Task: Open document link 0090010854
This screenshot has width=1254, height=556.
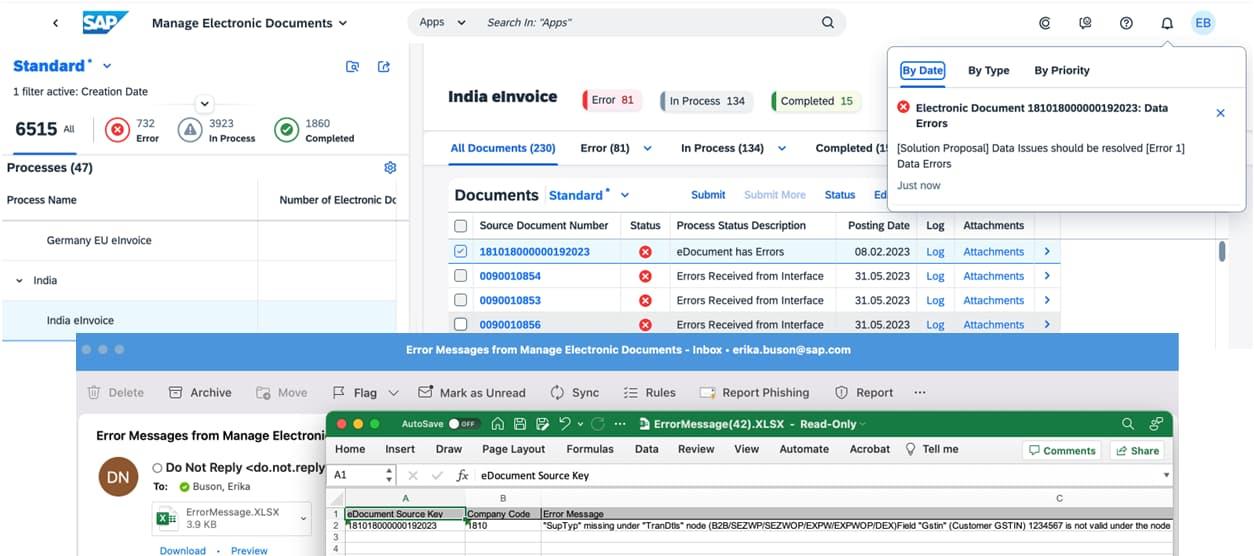Action: (x=510, y=276)
